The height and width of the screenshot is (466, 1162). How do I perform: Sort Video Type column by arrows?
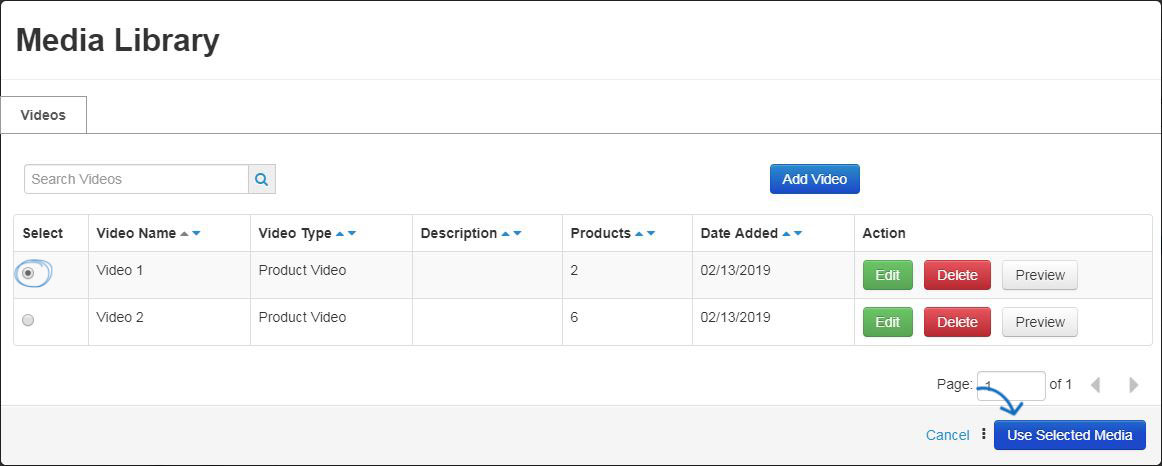(x=345, y=233)
